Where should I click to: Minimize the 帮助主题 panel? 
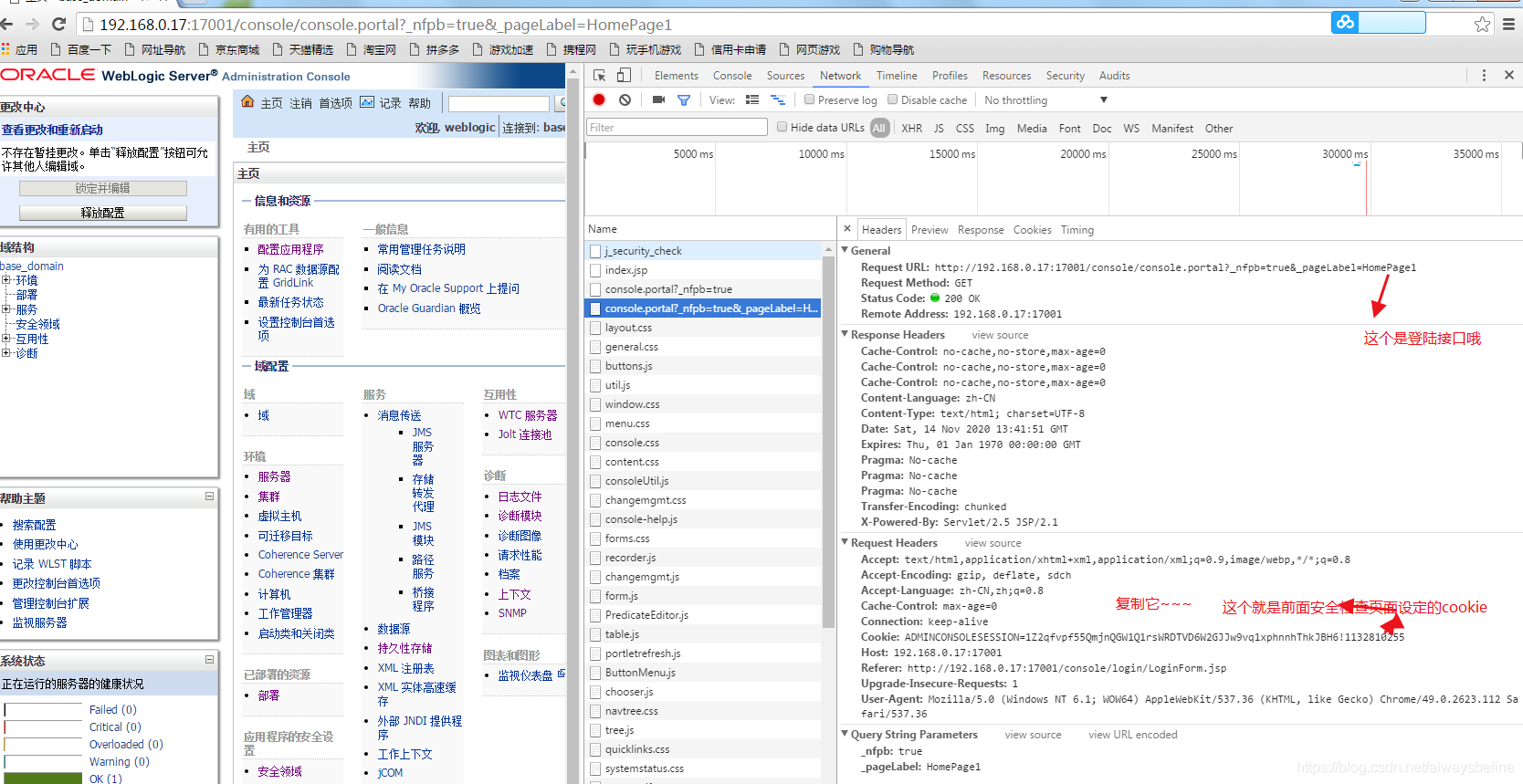(x=209, y=497)
